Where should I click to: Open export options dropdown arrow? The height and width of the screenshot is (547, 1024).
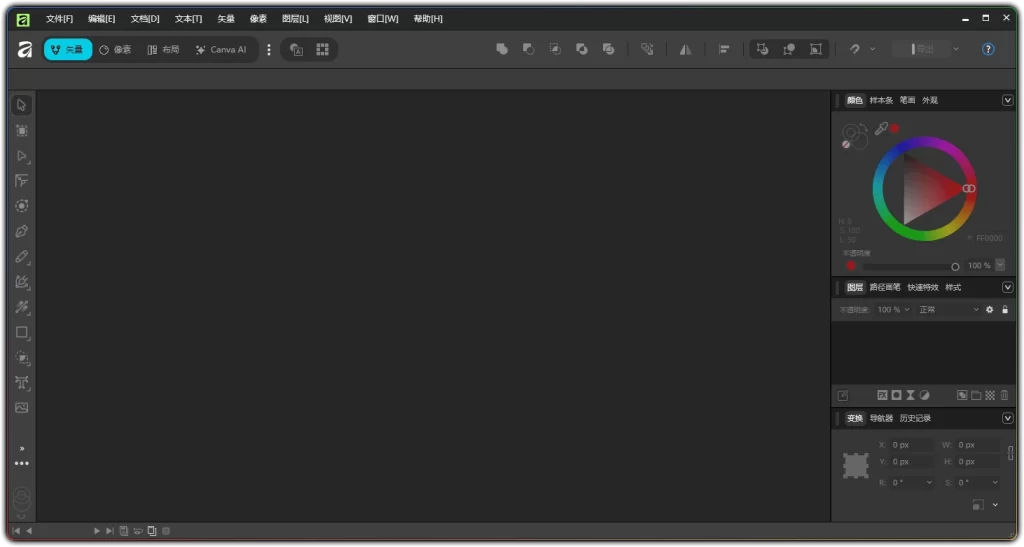(x=956, y=49)
